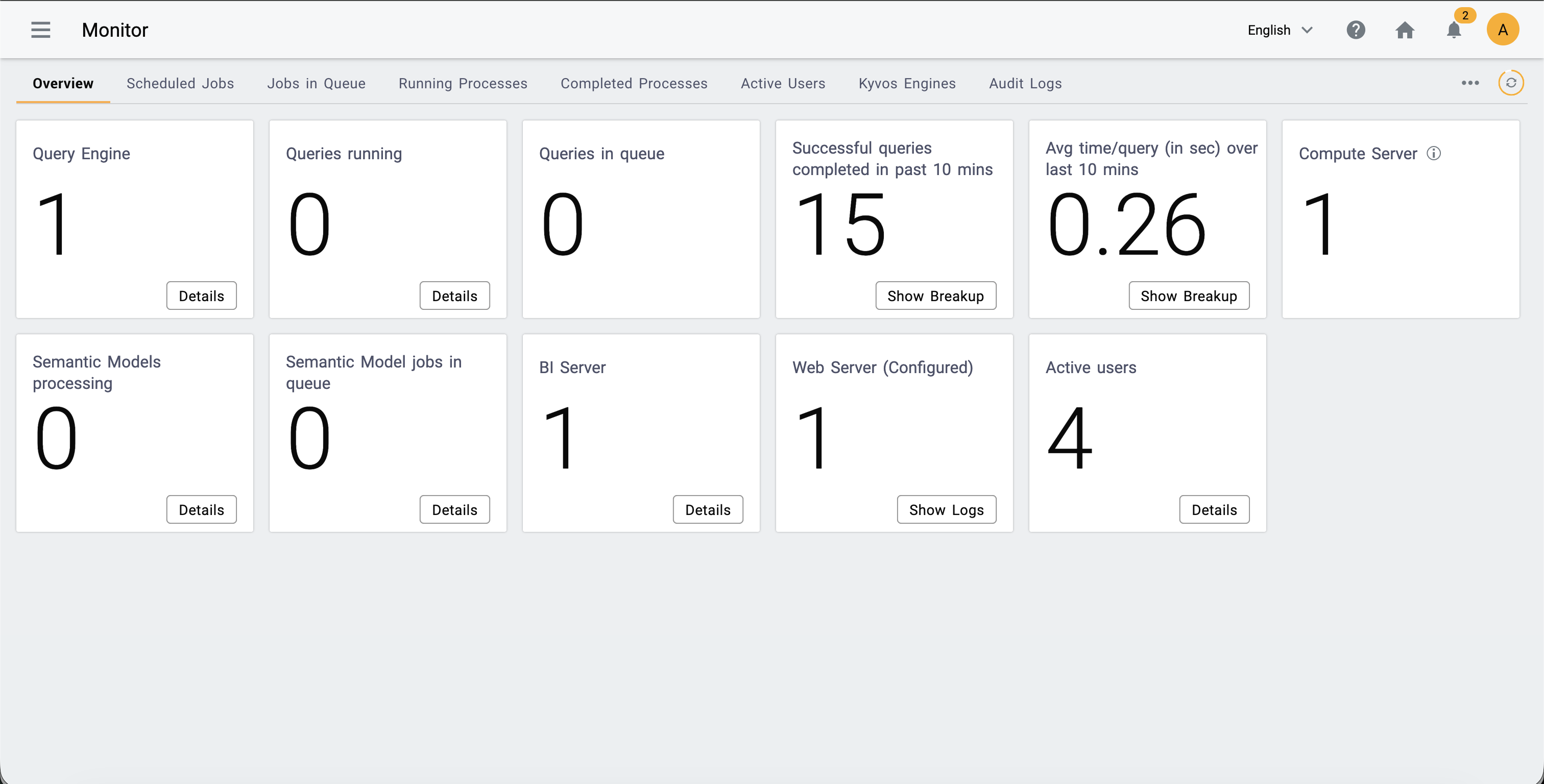
Task: View Details for Semantic Models processing
Action: [x=201, y=509]
